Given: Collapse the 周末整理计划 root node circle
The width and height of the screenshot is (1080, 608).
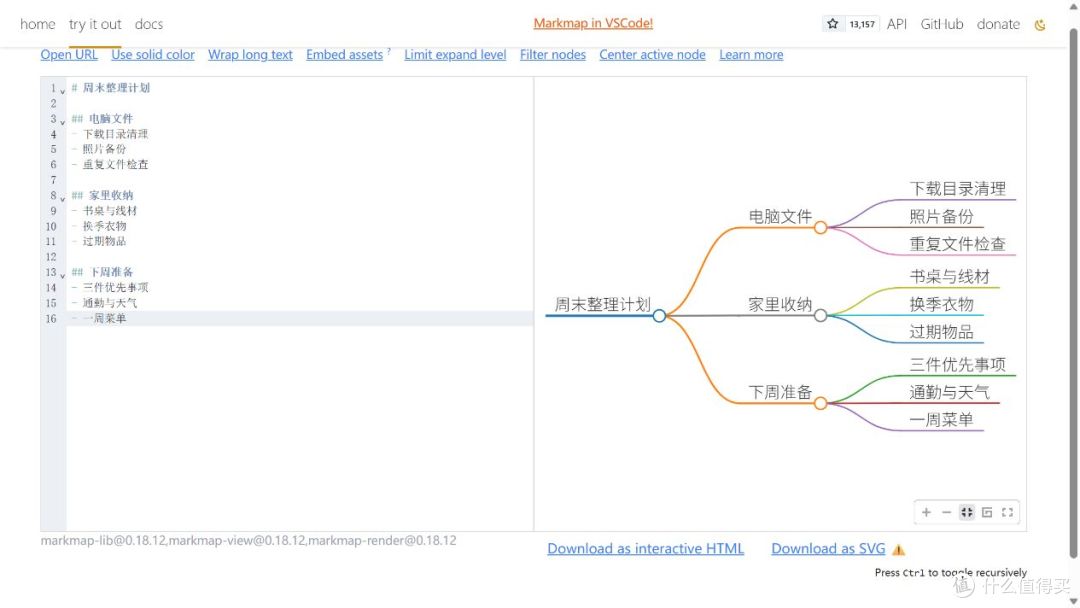Looking at the screenshot, I should [659, 316].
